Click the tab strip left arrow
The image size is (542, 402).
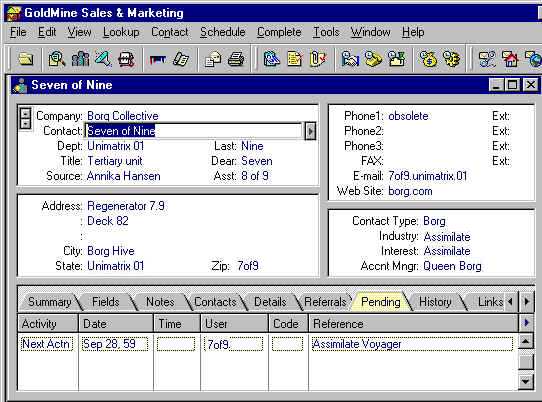[x=511, y=302]
